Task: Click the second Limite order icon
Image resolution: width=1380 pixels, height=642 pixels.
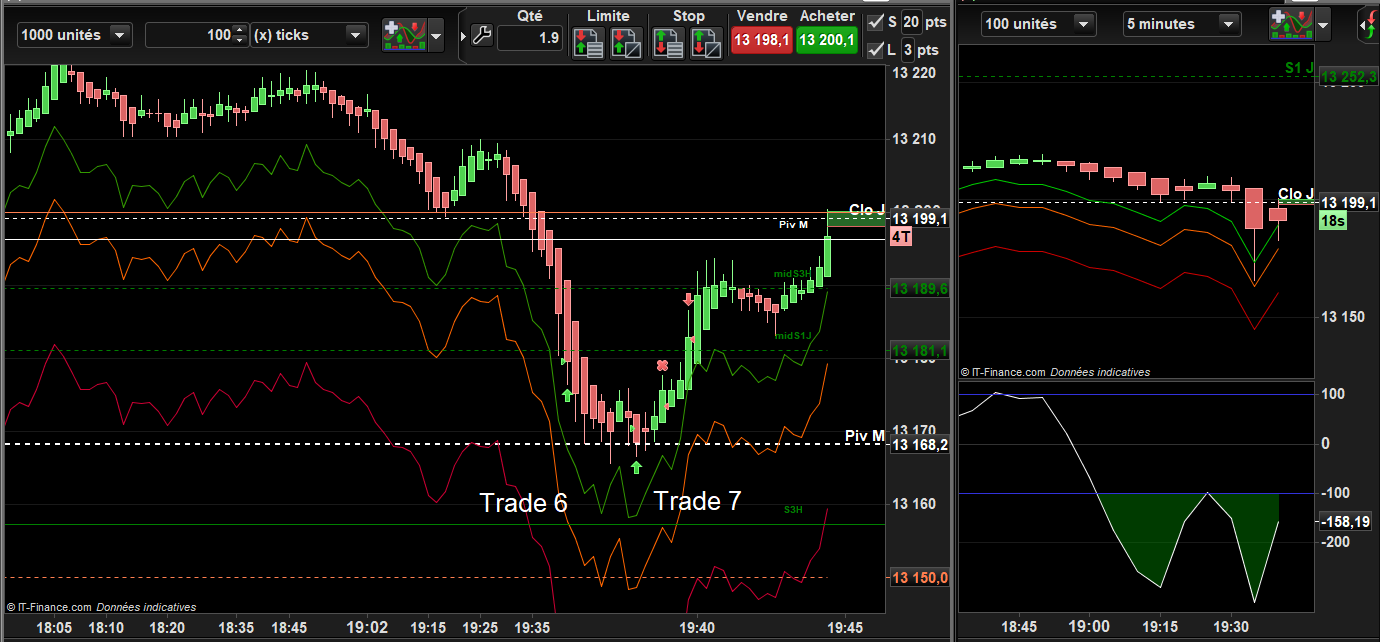Action: [x=625, y=43]
